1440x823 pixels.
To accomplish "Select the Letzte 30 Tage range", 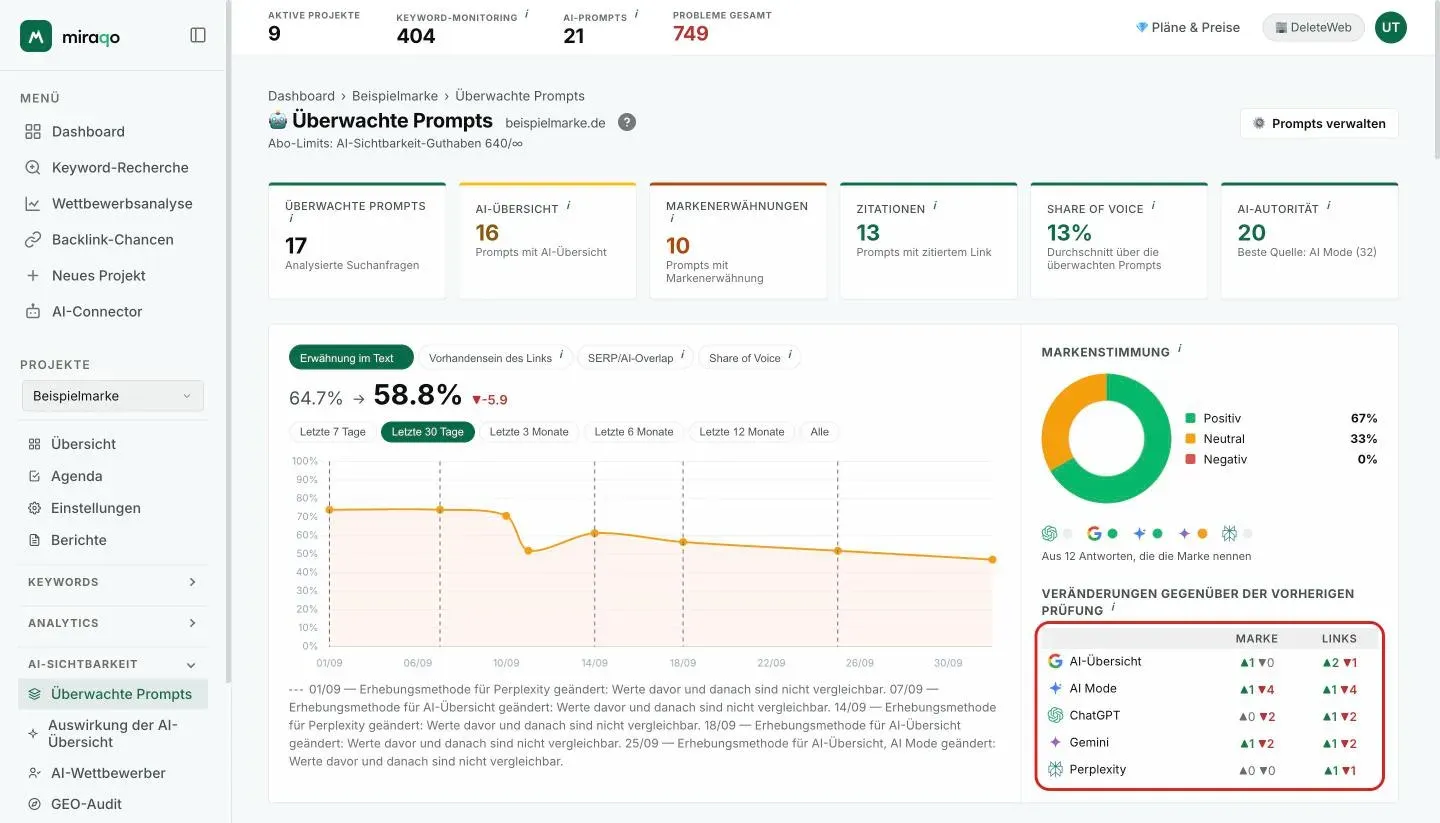I will tap(428, 432).
